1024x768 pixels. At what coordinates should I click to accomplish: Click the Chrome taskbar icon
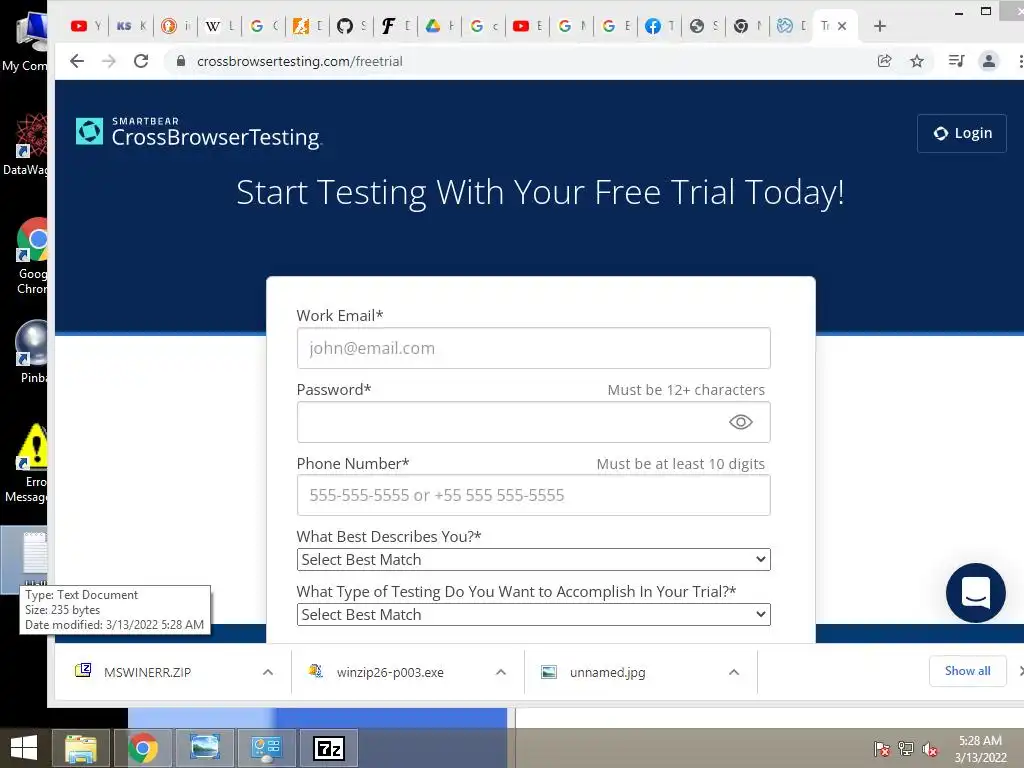(x=143, y=748)
